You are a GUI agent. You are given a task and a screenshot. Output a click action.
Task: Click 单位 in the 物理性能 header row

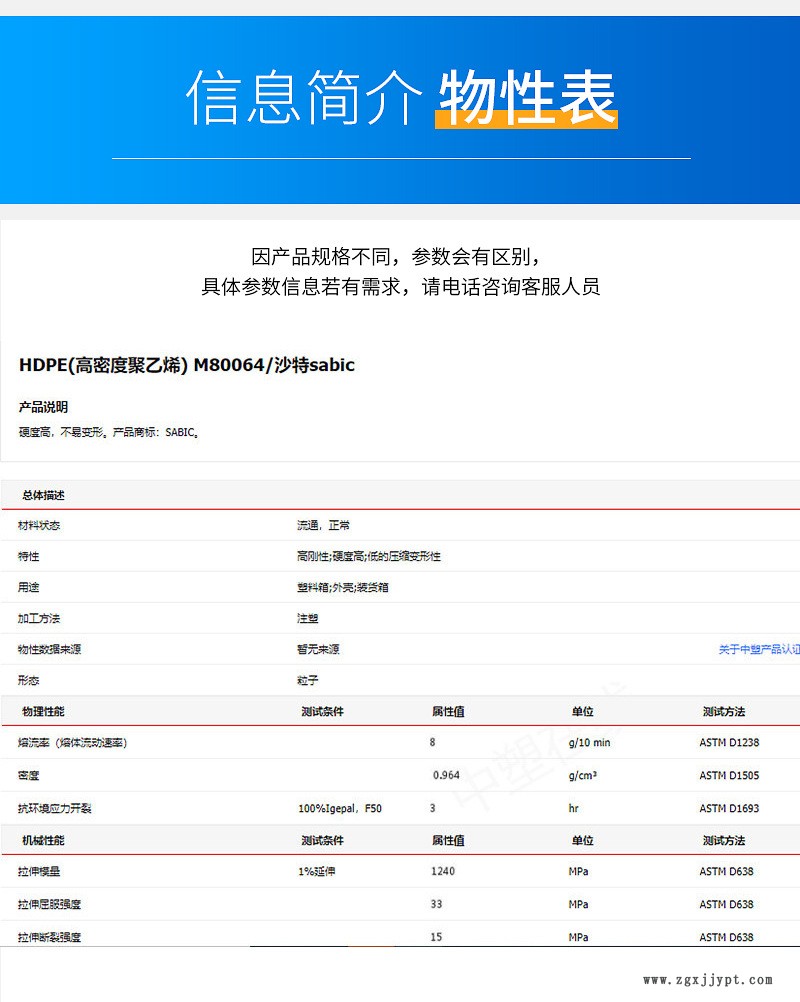point(583,712)
